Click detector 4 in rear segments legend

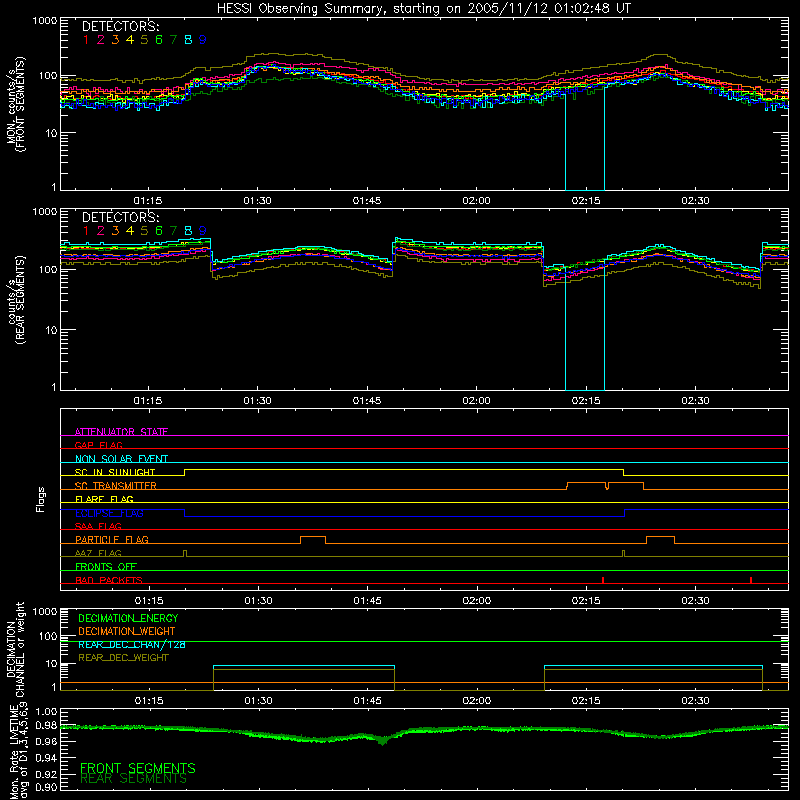130,231
